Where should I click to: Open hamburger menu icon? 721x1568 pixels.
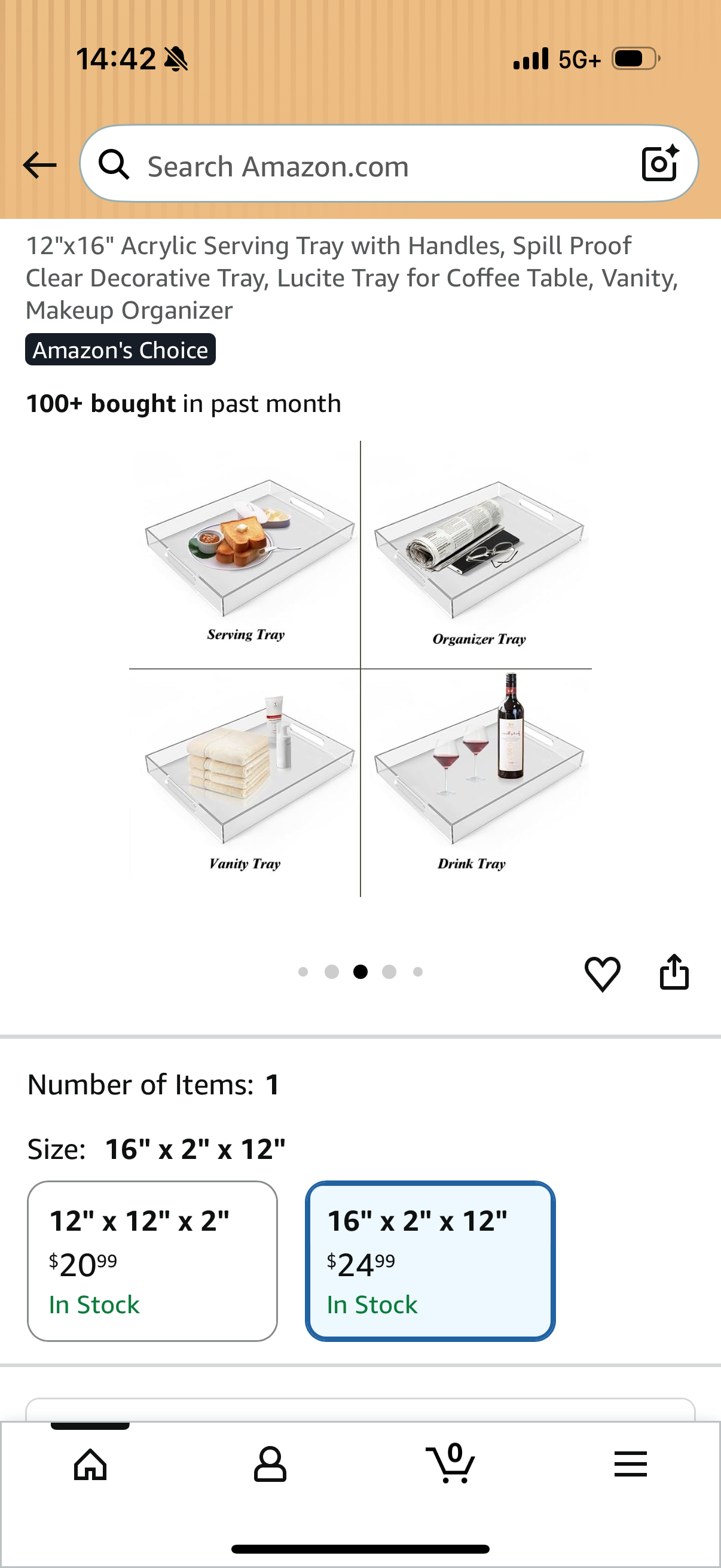tap(630, 1464)
